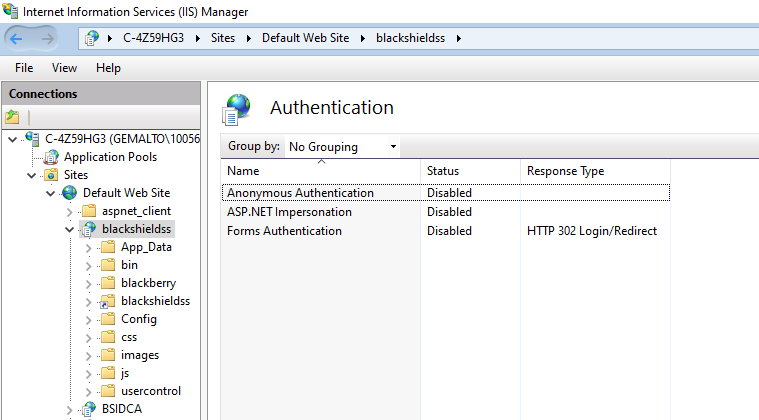
Task: Click the css folder icon
Action: (x=108, y=337)
